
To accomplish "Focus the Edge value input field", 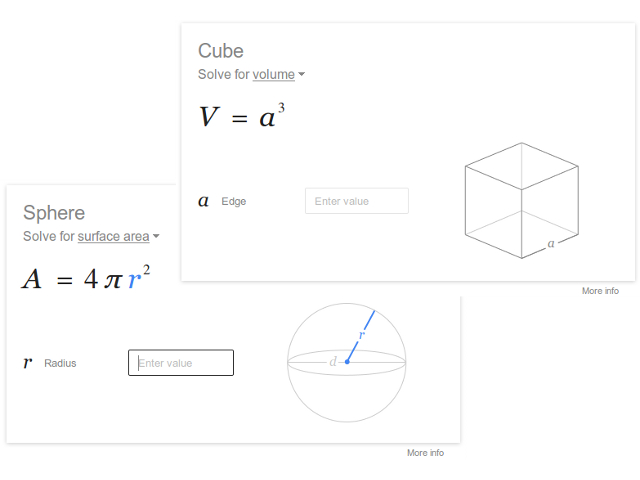I will pos(357,201).
